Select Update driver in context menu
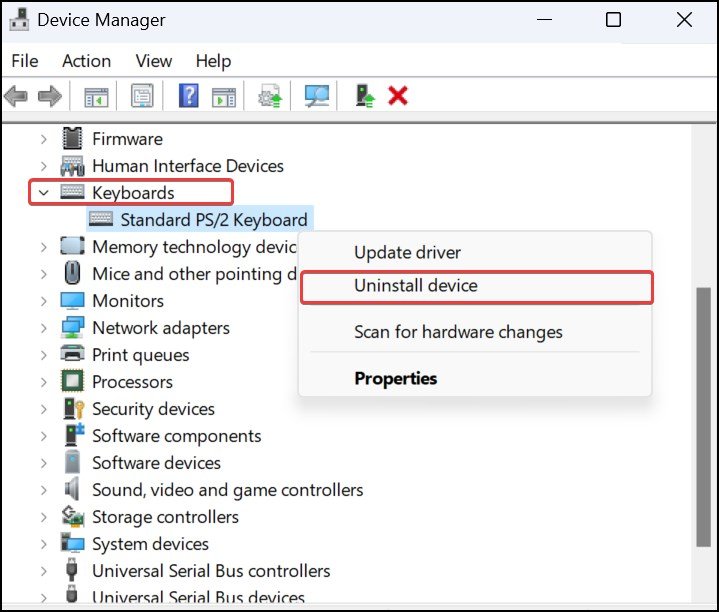 pyautogui.click(x=407, y=253)
